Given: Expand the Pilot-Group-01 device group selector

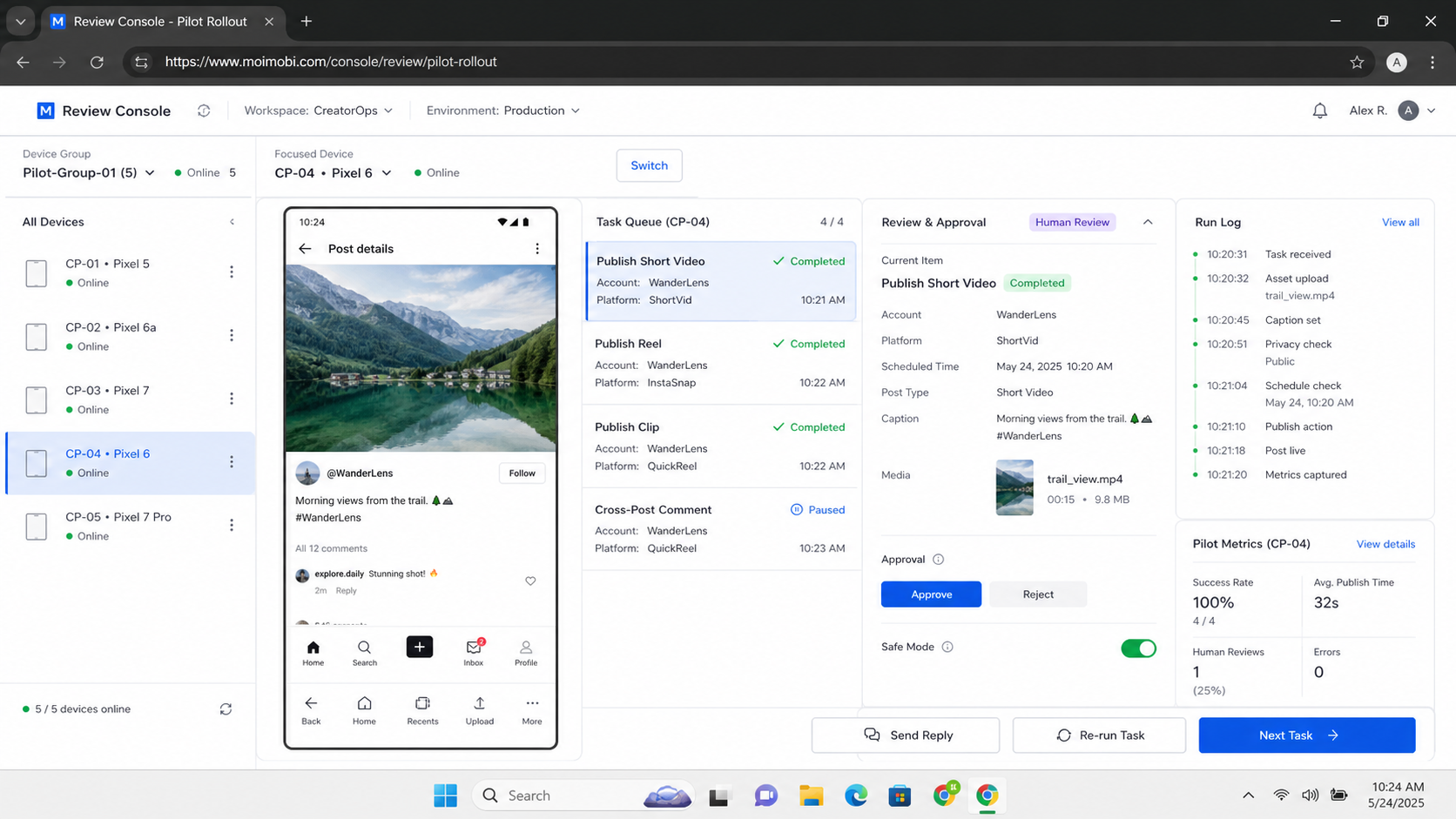Looking at the screenshot, I should click(89, 172).
